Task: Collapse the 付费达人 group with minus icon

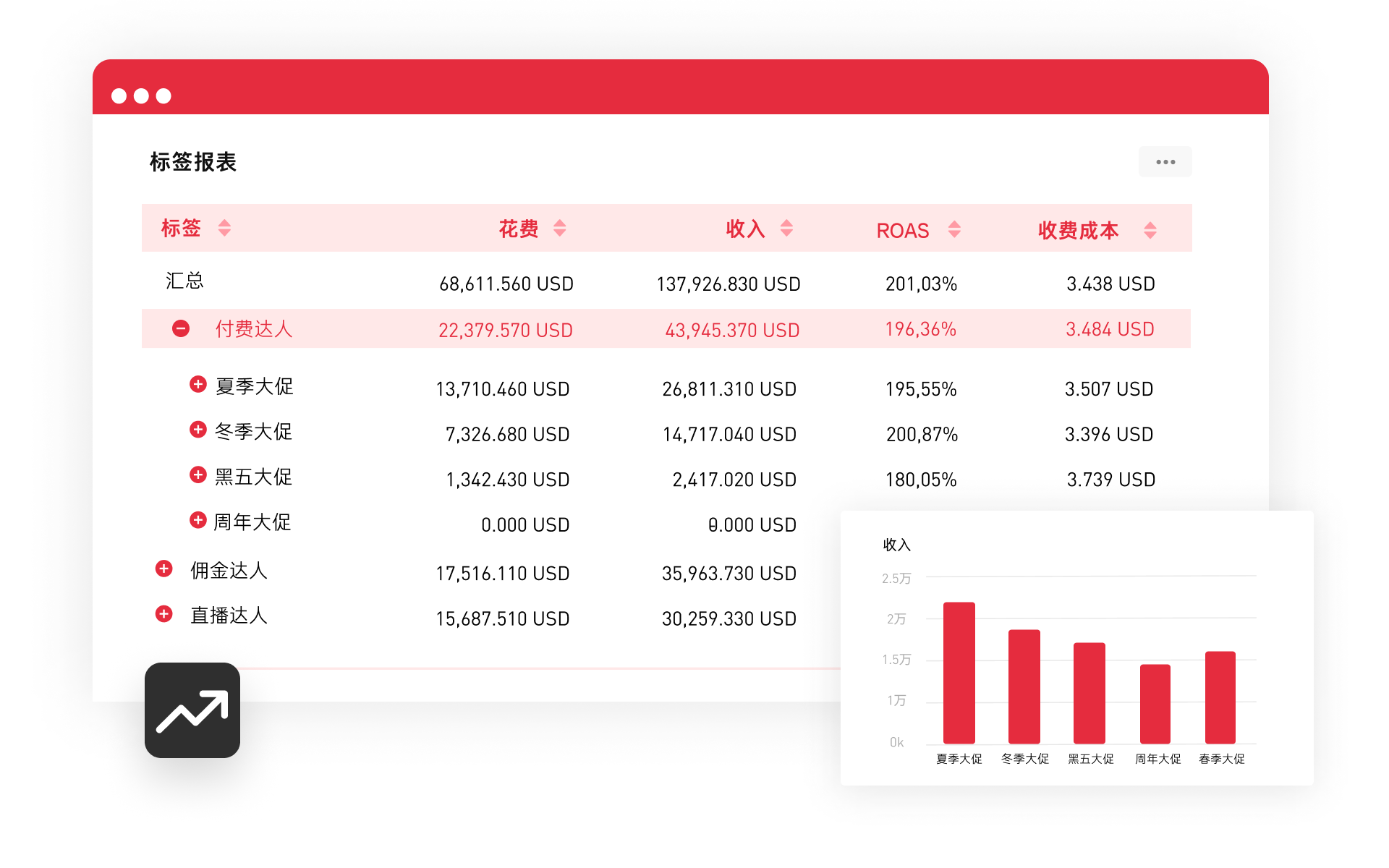Action: click(181, 328)
